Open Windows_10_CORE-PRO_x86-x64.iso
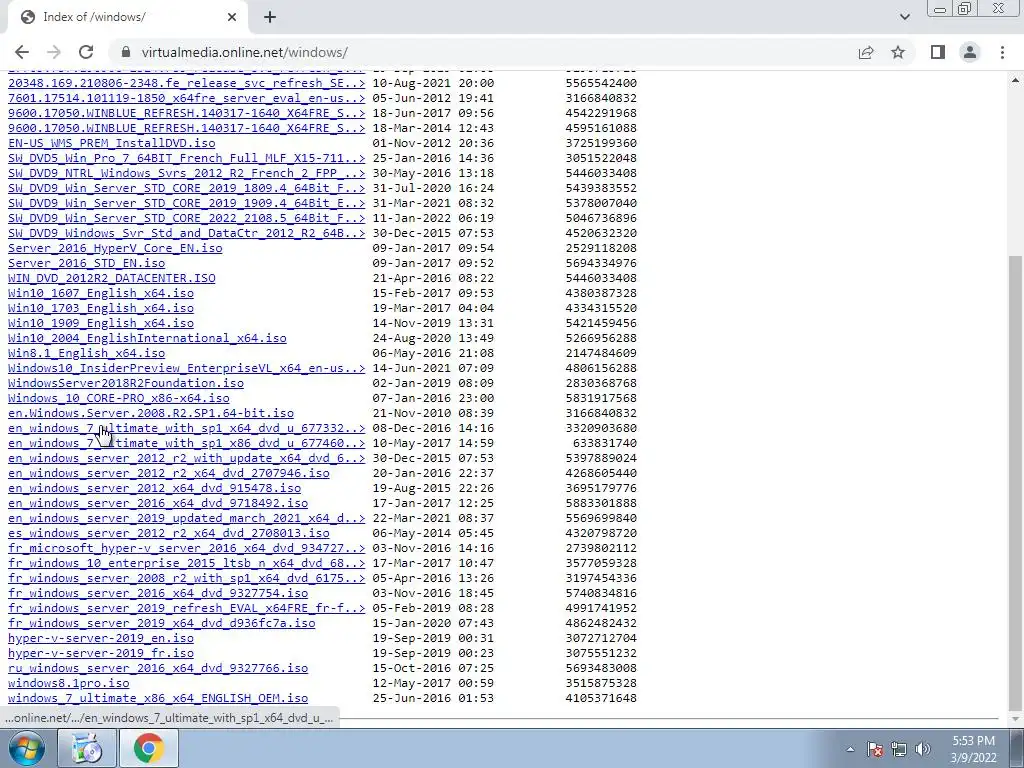The width and height of the screenshot is (1024, 768). click(119, 398)
